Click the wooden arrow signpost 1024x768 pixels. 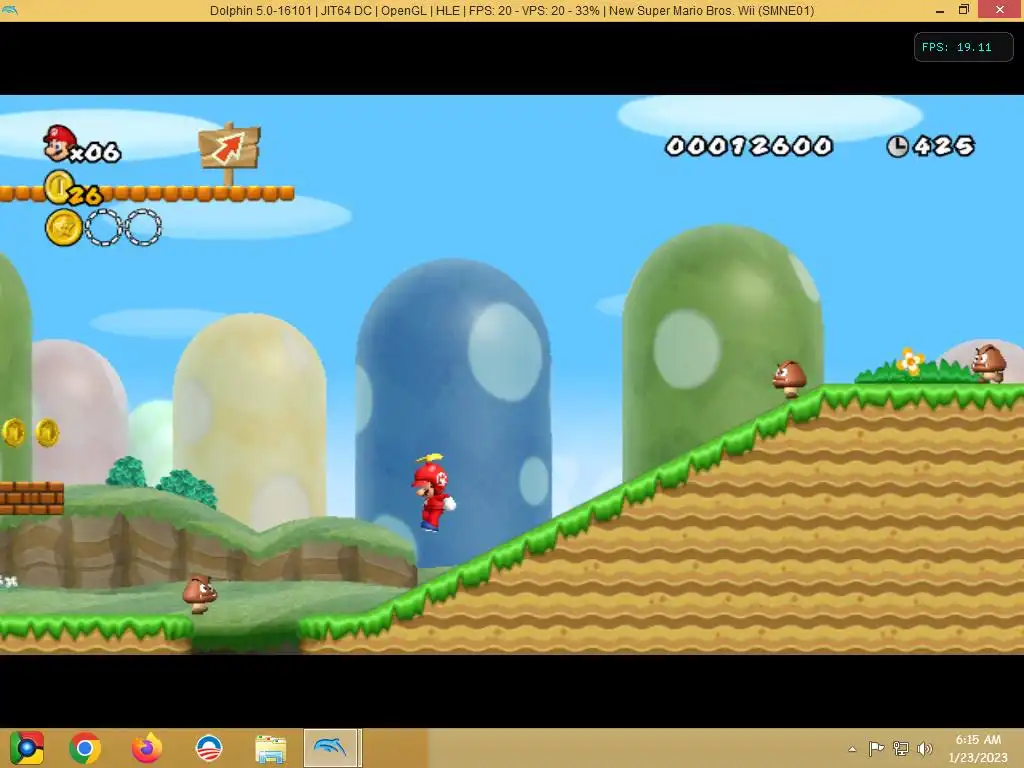(229, 153)
